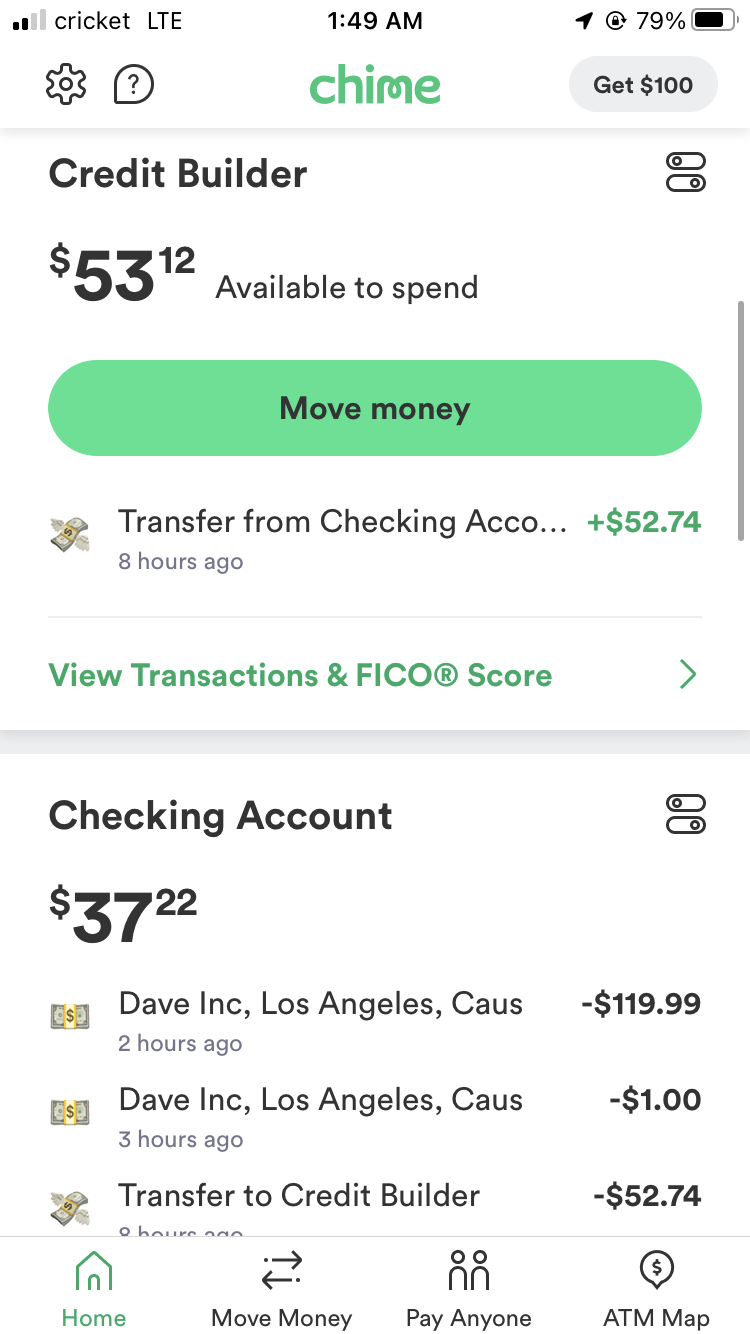Open View Transactions & FICO Score link
750x1334 pixels.
[300, 675]
